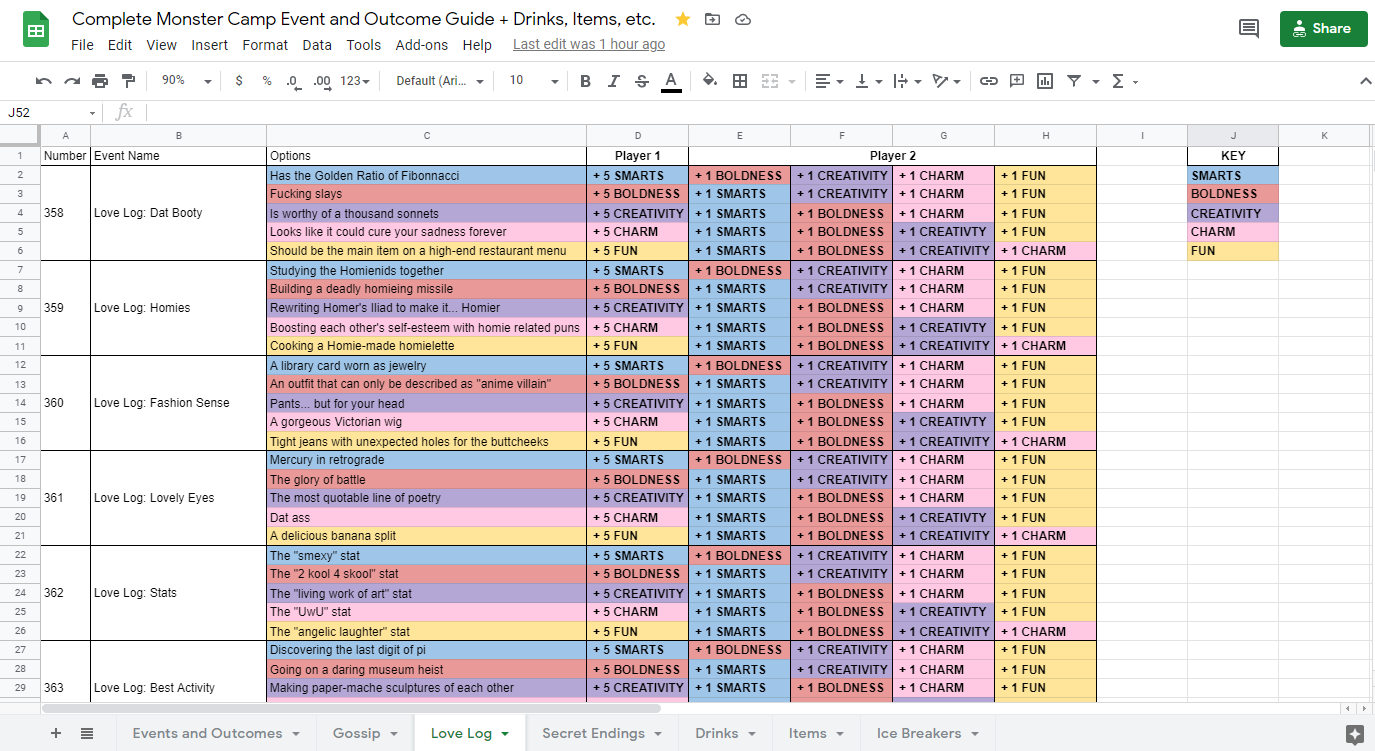The width and height of the screenshot is (1375, 751).
Task: Insert a chart from toolbar
Action: [1045, 81]
